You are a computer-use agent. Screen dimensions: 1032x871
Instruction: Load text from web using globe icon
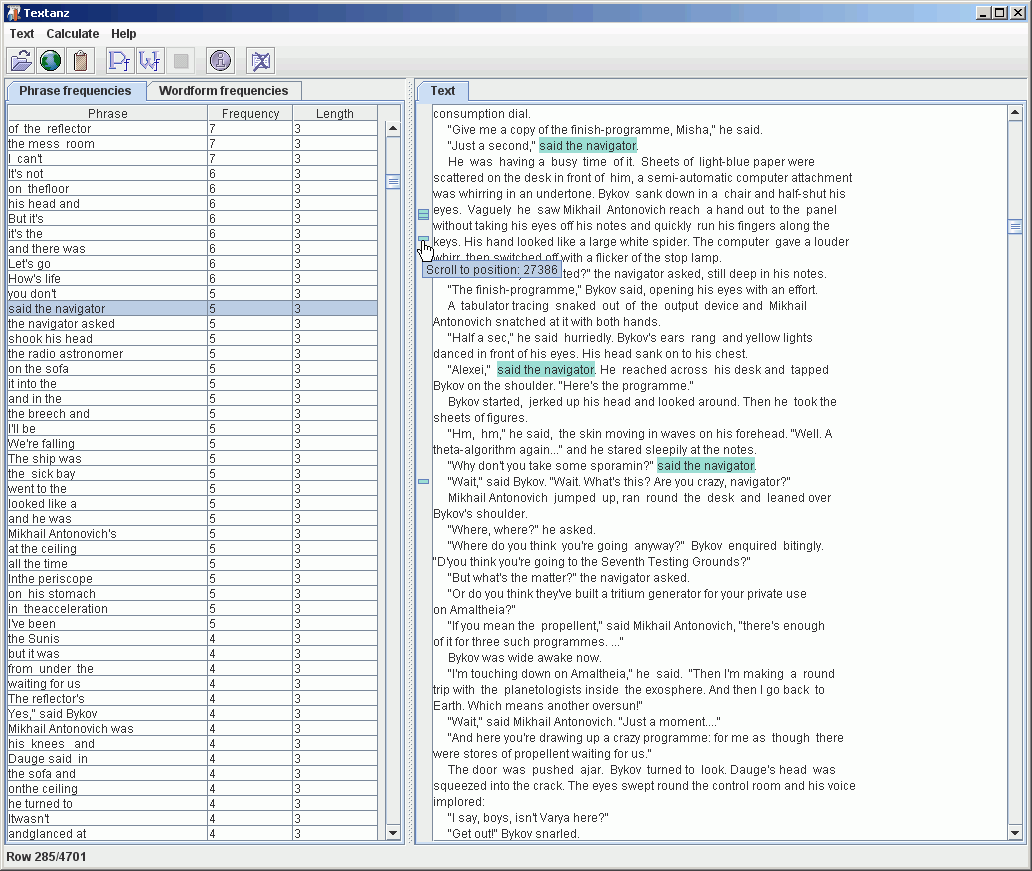51,61
